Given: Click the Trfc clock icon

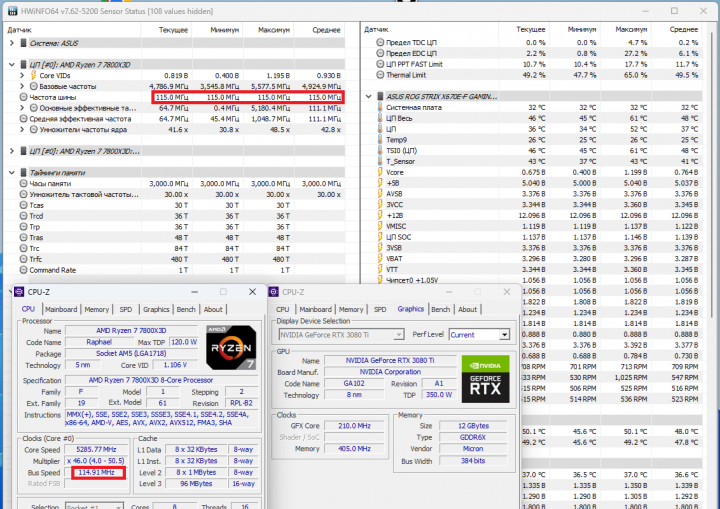Looking at the screenshot, I should [23, 259].
